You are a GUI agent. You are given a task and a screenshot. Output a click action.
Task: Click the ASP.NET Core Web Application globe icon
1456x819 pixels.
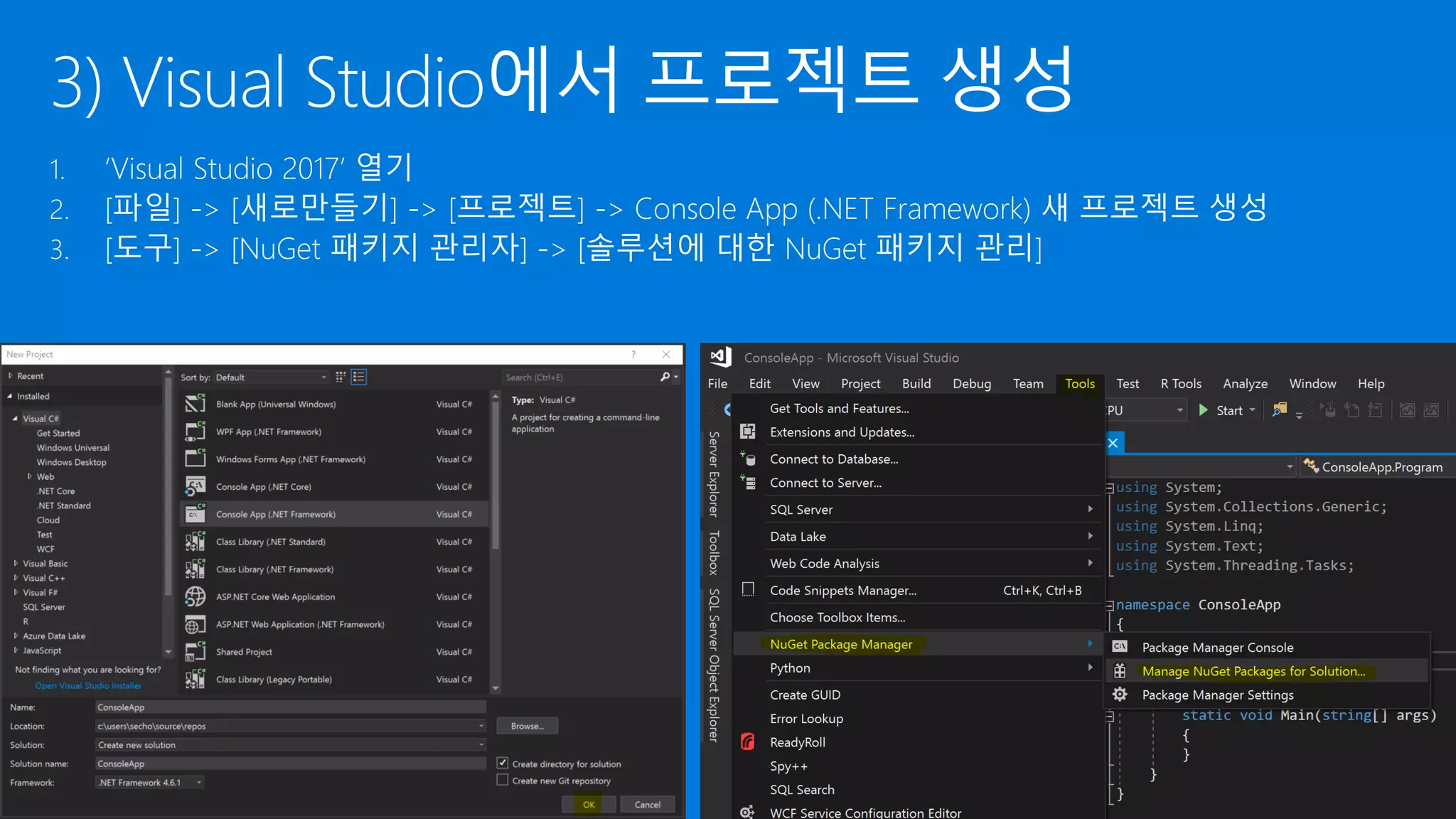pyautogui.click(x=196, y=596)
